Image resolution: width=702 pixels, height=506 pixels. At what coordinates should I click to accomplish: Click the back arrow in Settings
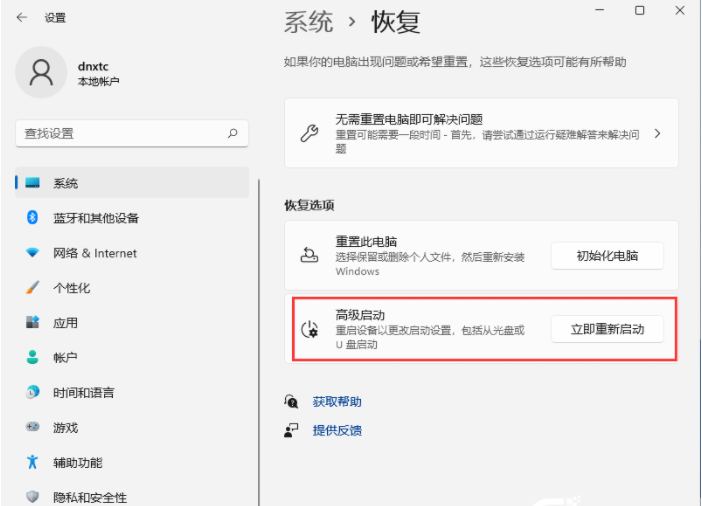(22, 18)
